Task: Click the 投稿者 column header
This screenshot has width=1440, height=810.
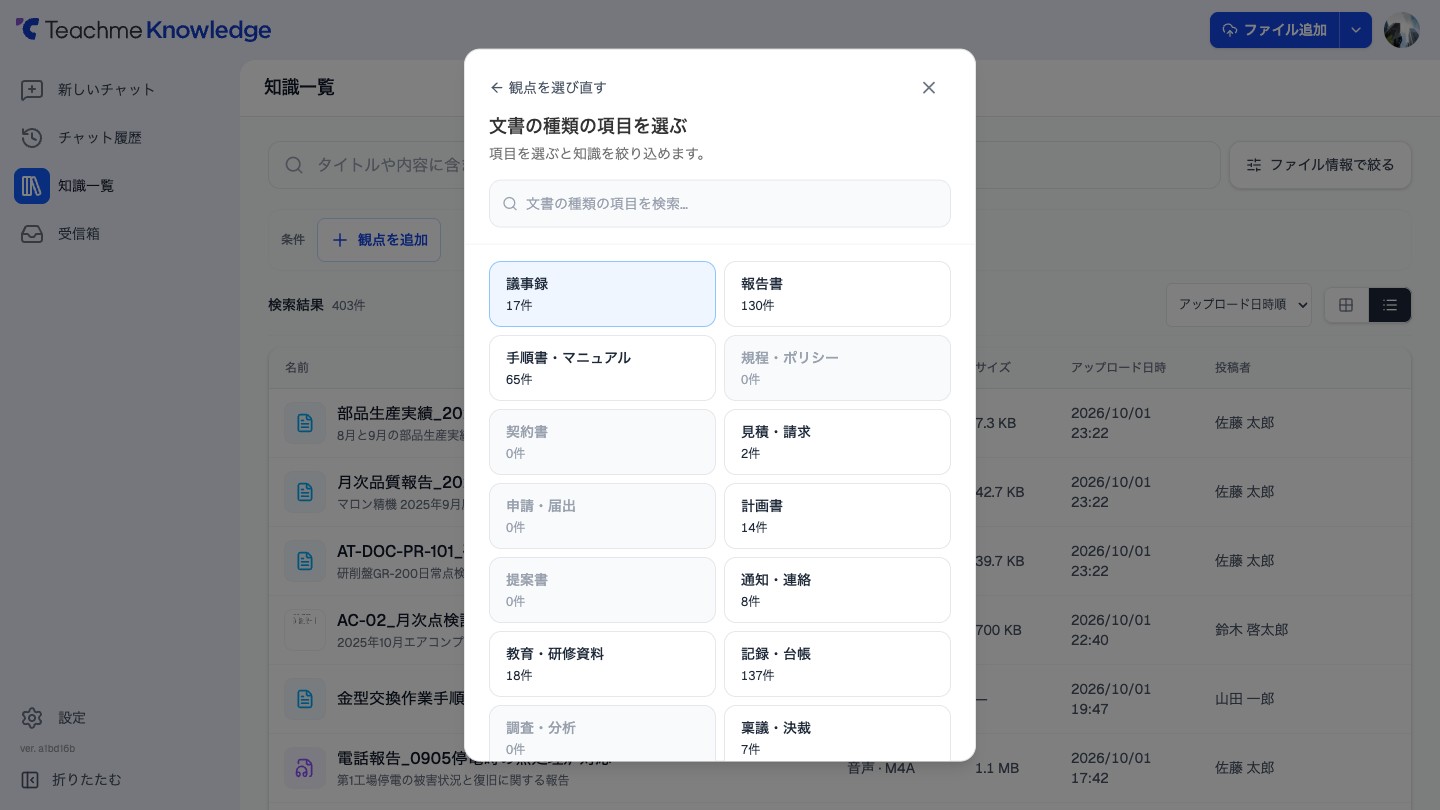Action: (1232, 368)
